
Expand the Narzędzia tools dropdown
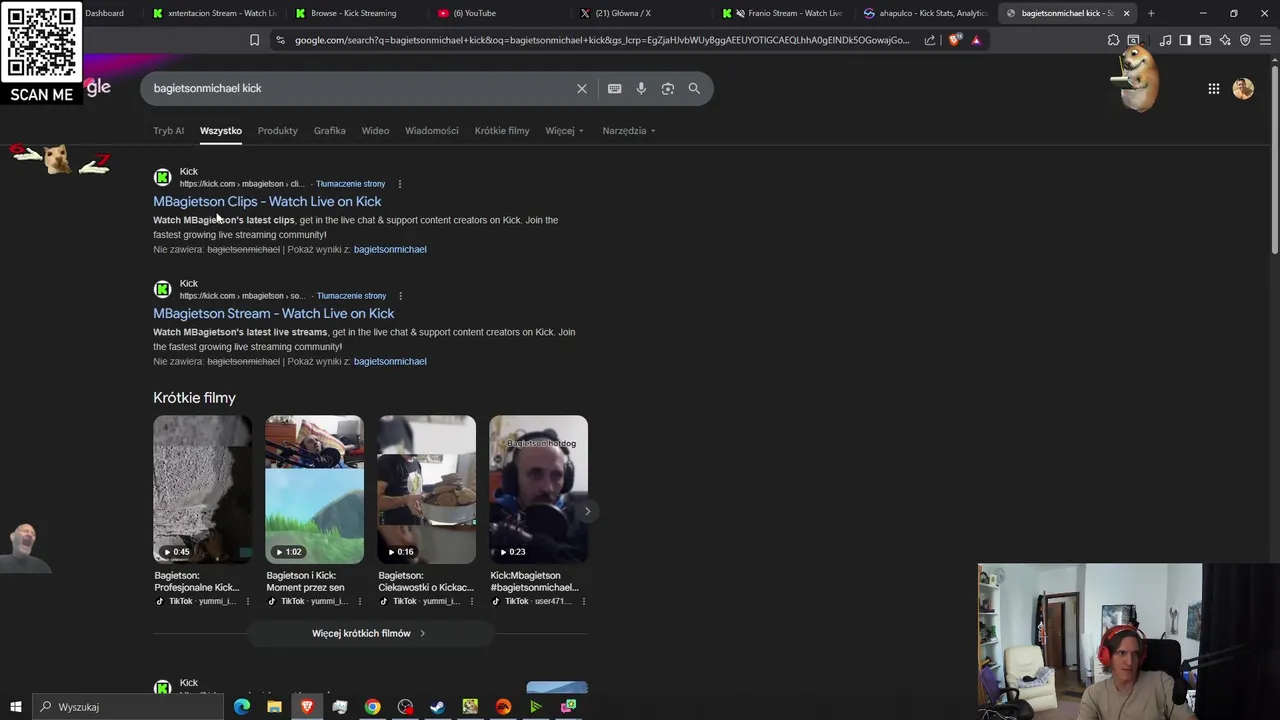coord(629,131)
